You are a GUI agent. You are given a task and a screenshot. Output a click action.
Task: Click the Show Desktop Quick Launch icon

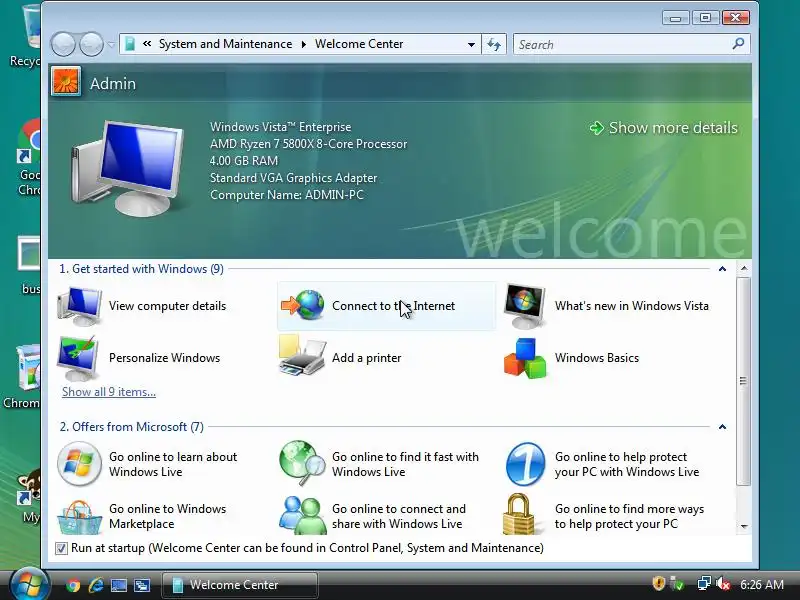pyautogui.click(x=119, y=585)
